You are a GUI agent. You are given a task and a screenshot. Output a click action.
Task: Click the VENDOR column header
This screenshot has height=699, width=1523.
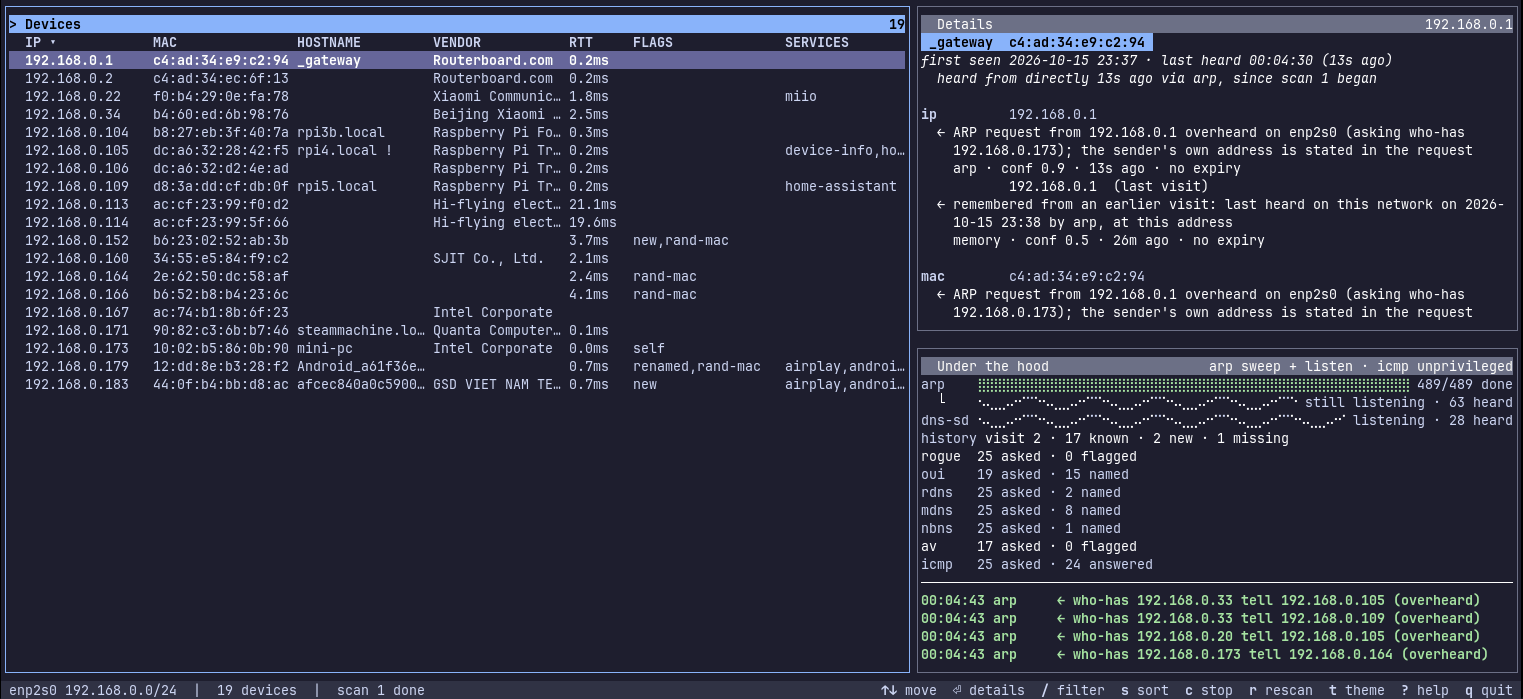point(457,43)
